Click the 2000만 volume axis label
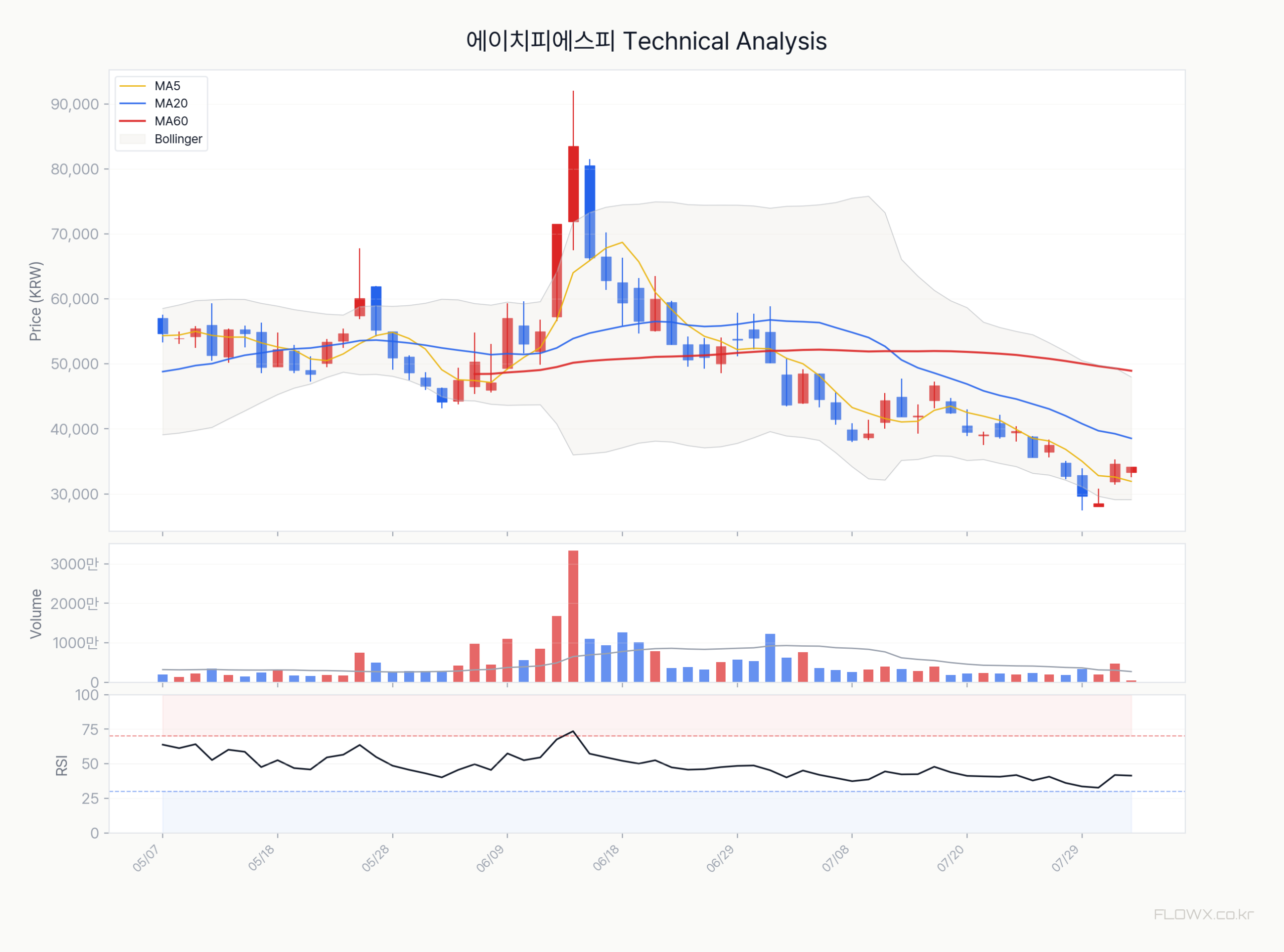 tap(75, 604)
